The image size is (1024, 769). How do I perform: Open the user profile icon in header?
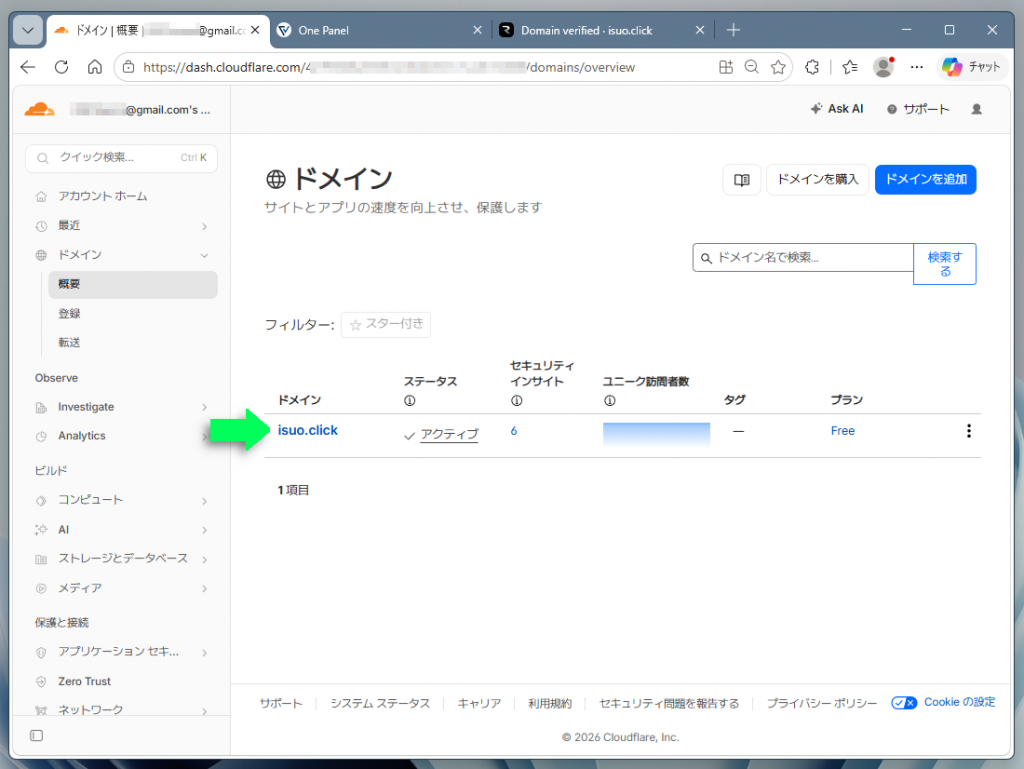click(x=976, y=109)
